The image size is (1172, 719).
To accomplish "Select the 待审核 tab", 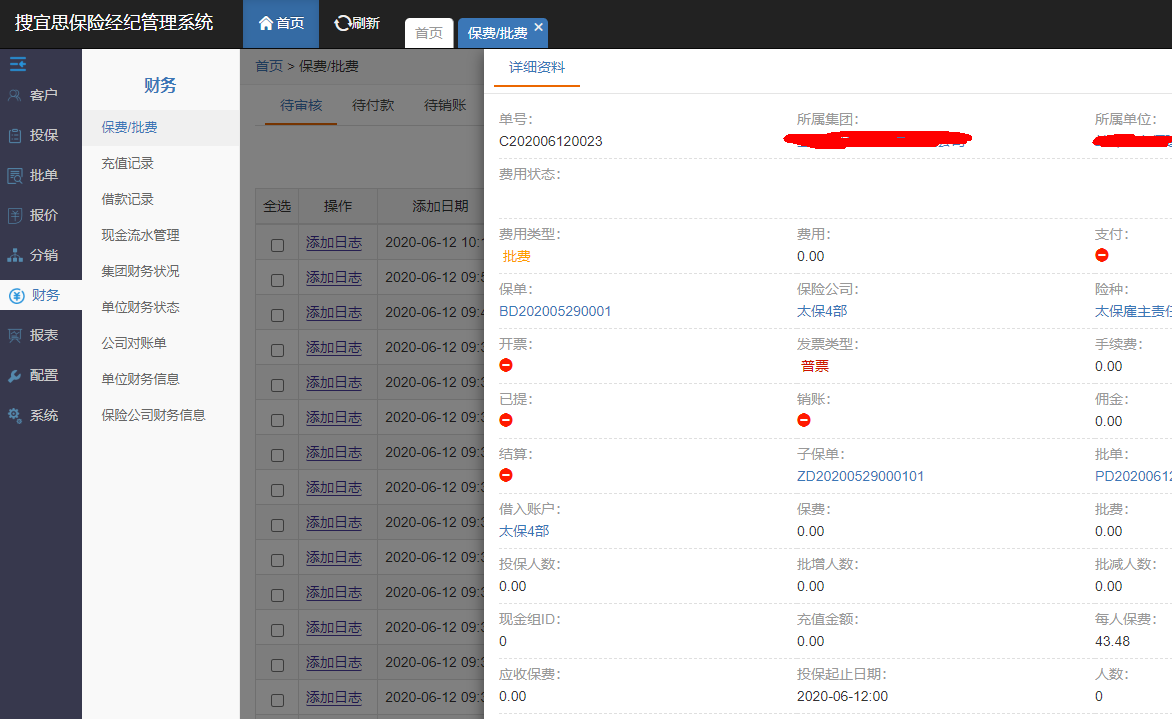I will (x=301, y=105).
